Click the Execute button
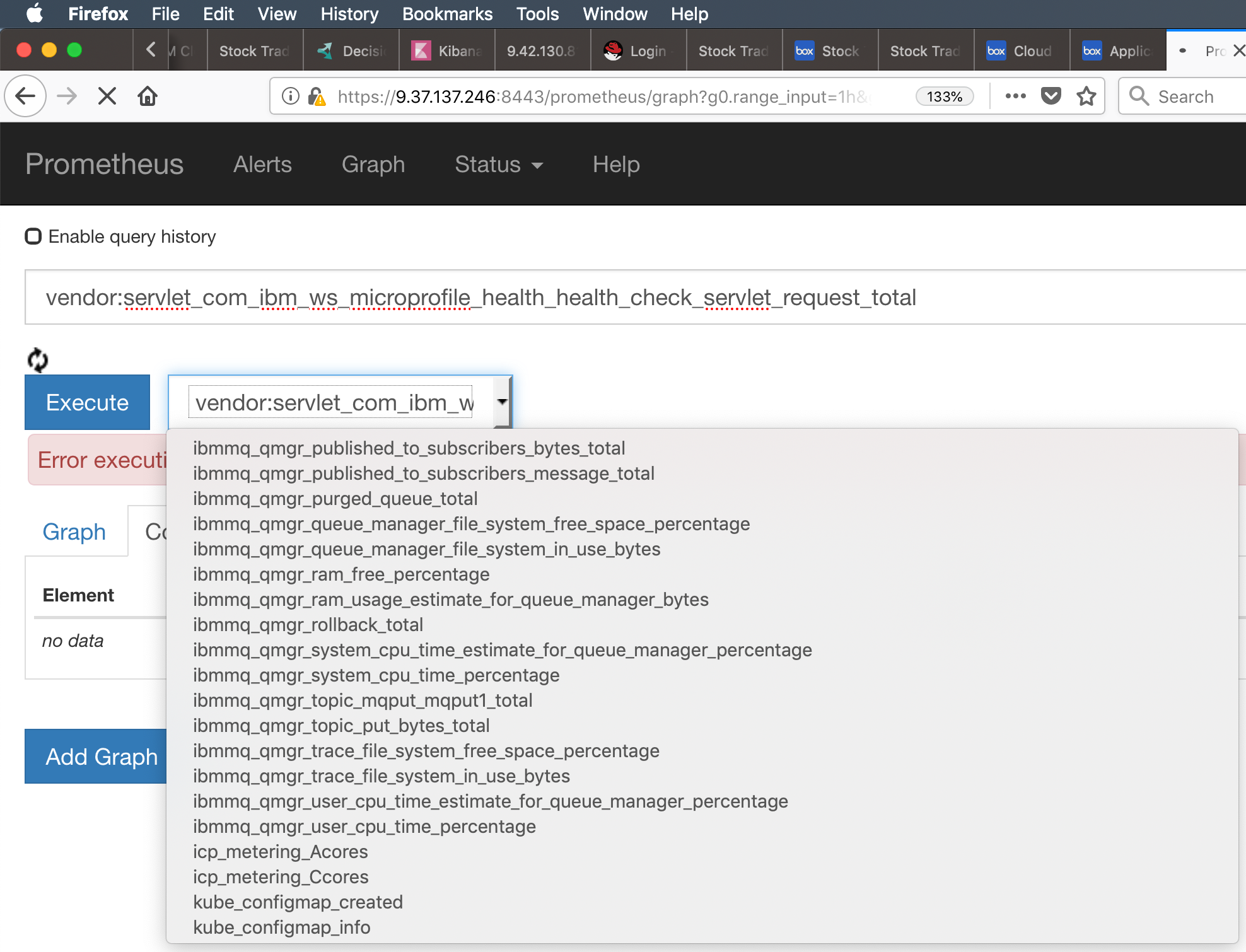The width and height of the screenshot is (1246, 952). point(86,402)
